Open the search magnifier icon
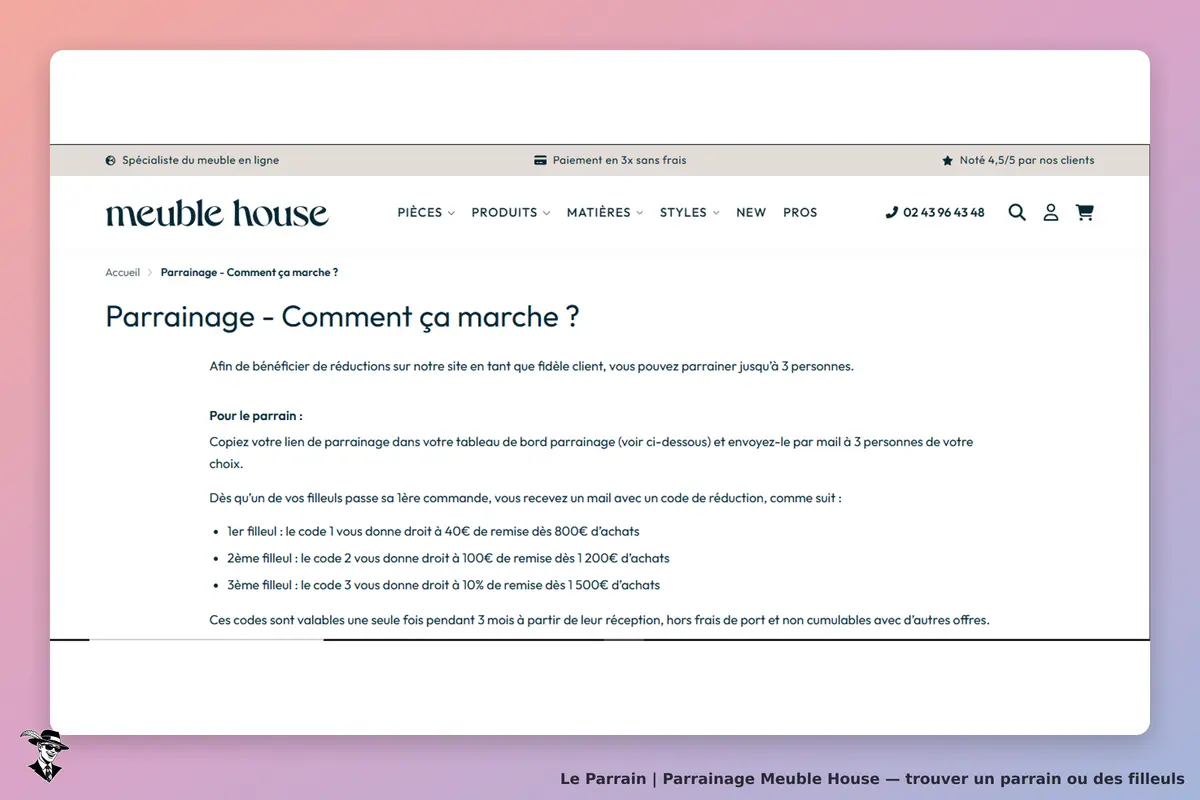Viewport: 1200px width, 800px height. pyautogui.click(x=1017, y=212)
